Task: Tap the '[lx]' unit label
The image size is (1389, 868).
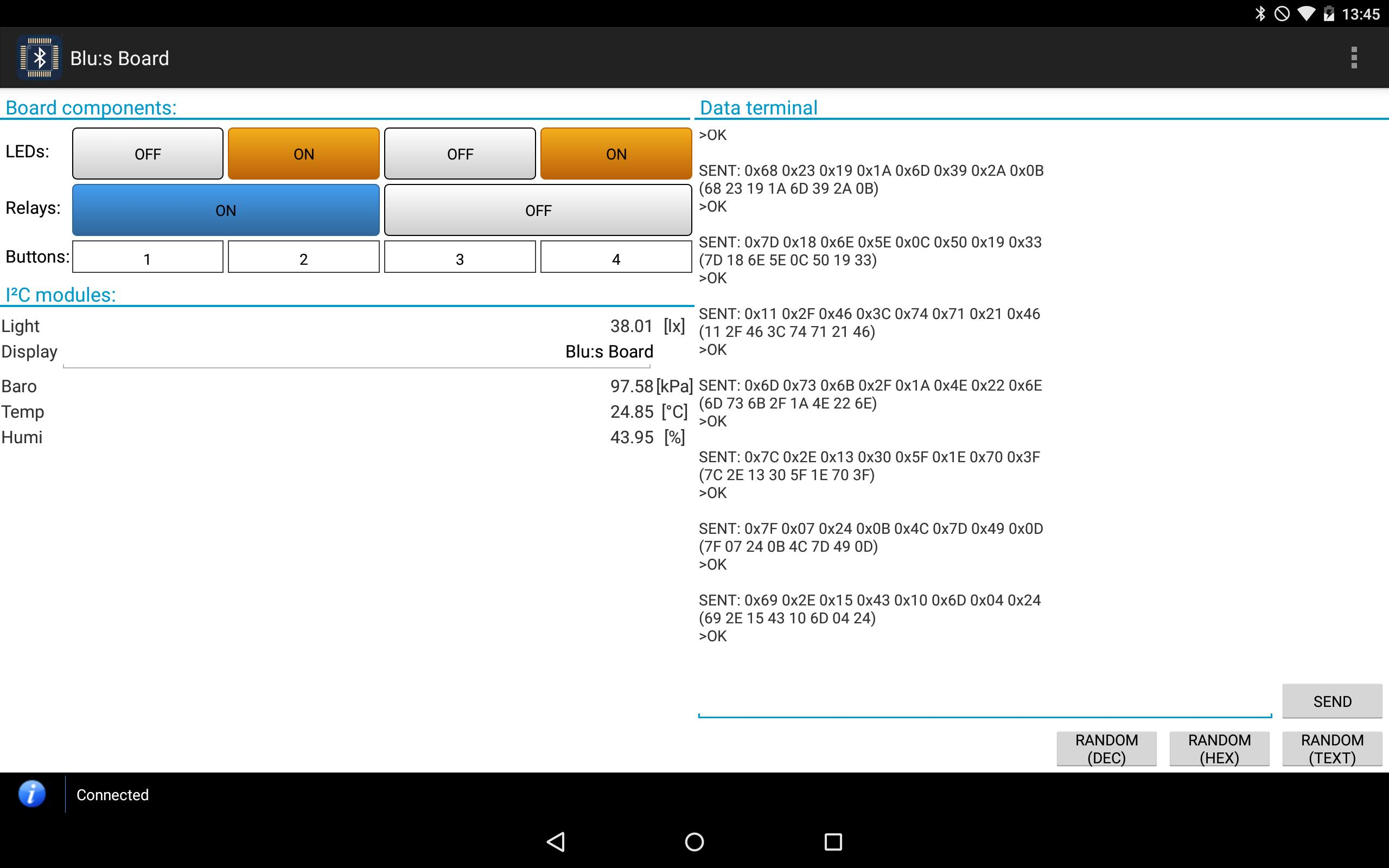Action: (674, 326)
